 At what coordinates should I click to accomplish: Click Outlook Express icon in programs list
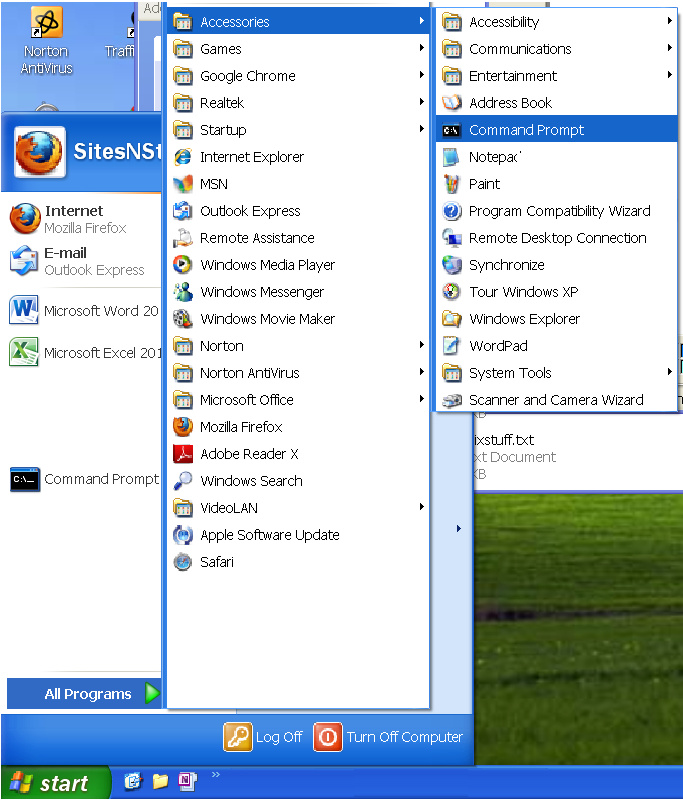pos(183,211)
